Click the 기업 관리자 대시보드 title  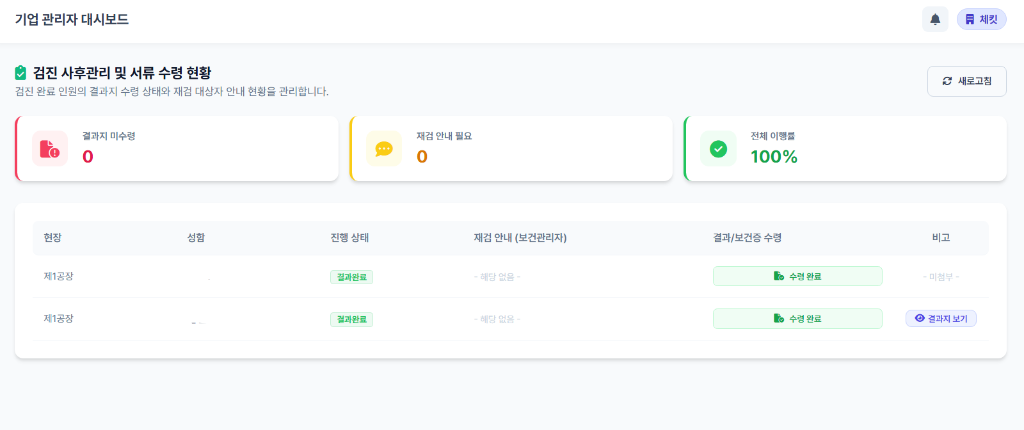pyautogui.click(x=72, y=19)
